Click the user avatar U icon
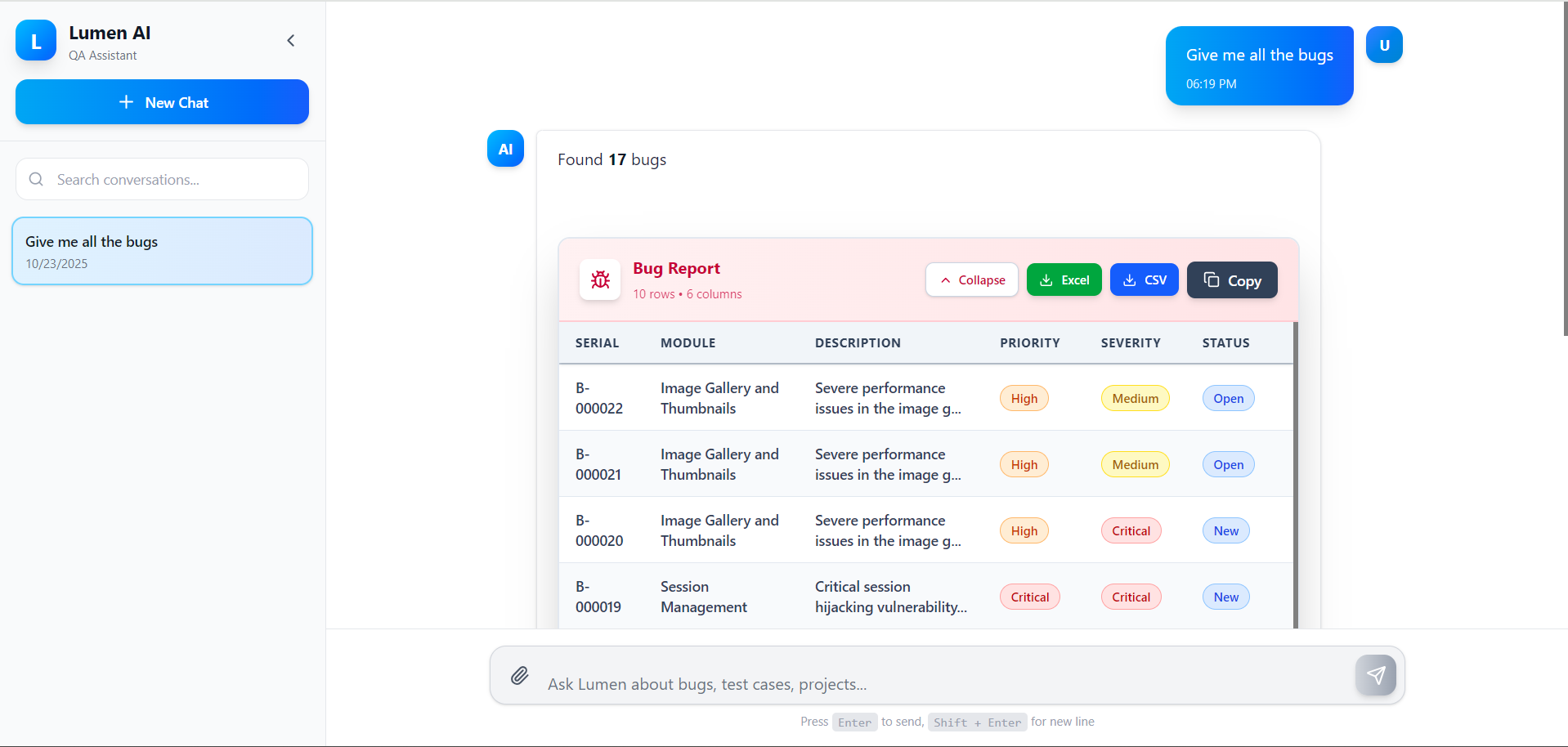 pyautogui.click(x=1384, y=45)
